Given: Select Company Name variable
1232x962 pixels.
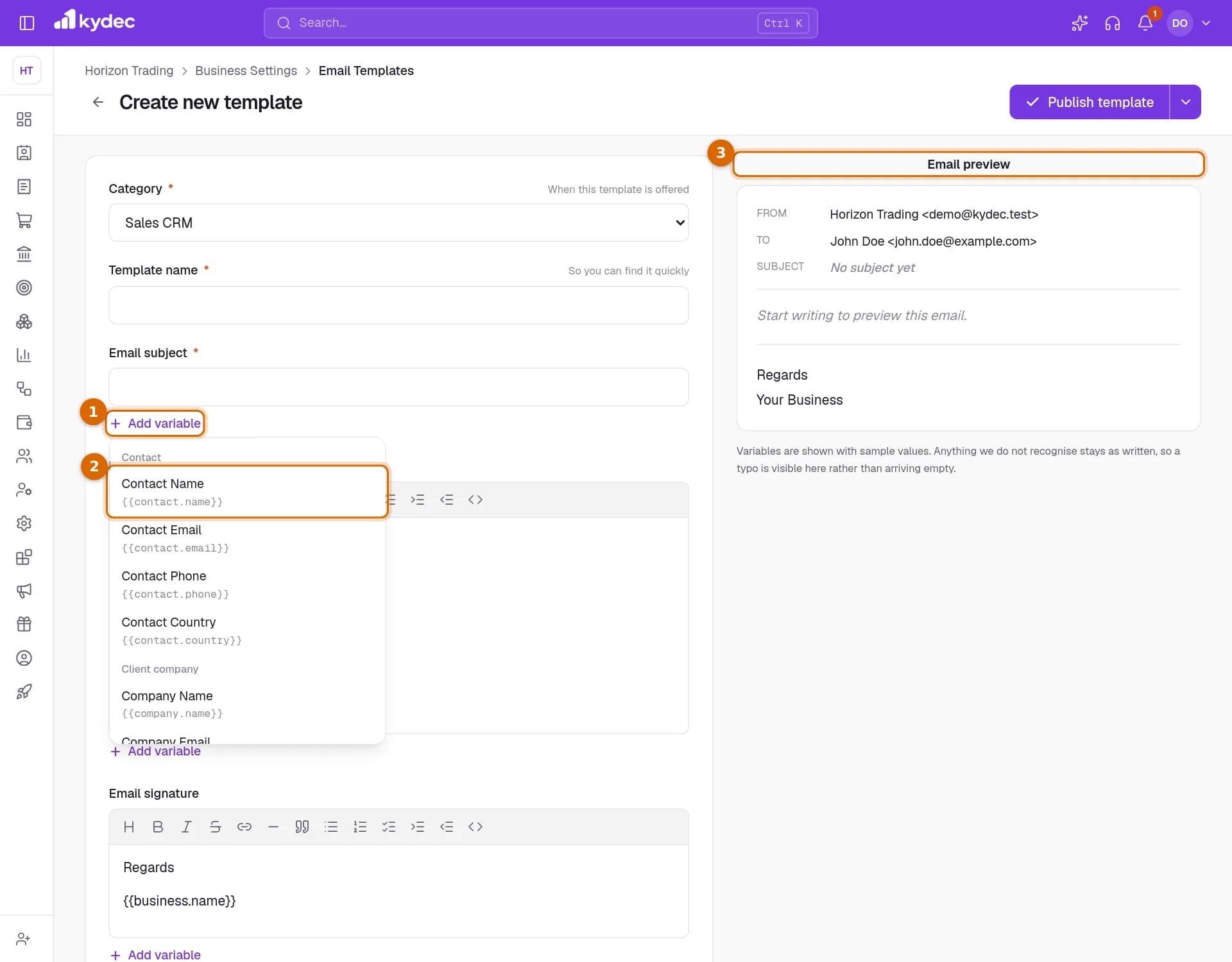Looking at the screenshot, I should 247,704.
